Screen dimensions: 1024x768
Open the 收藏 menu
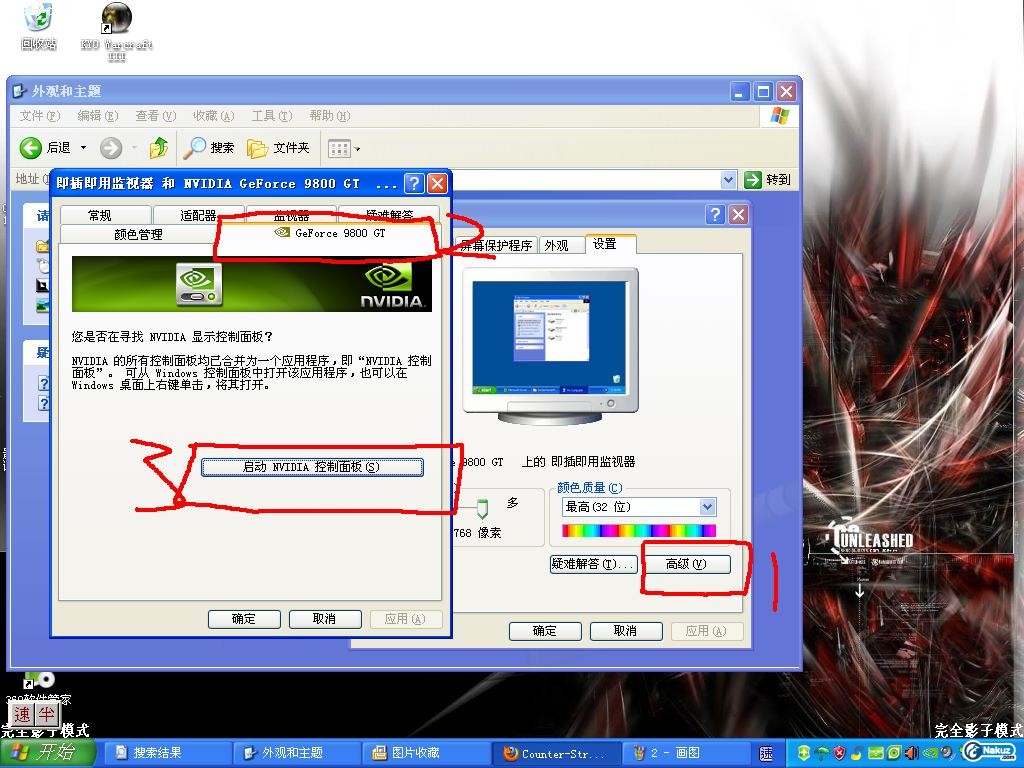click(213, 116)
